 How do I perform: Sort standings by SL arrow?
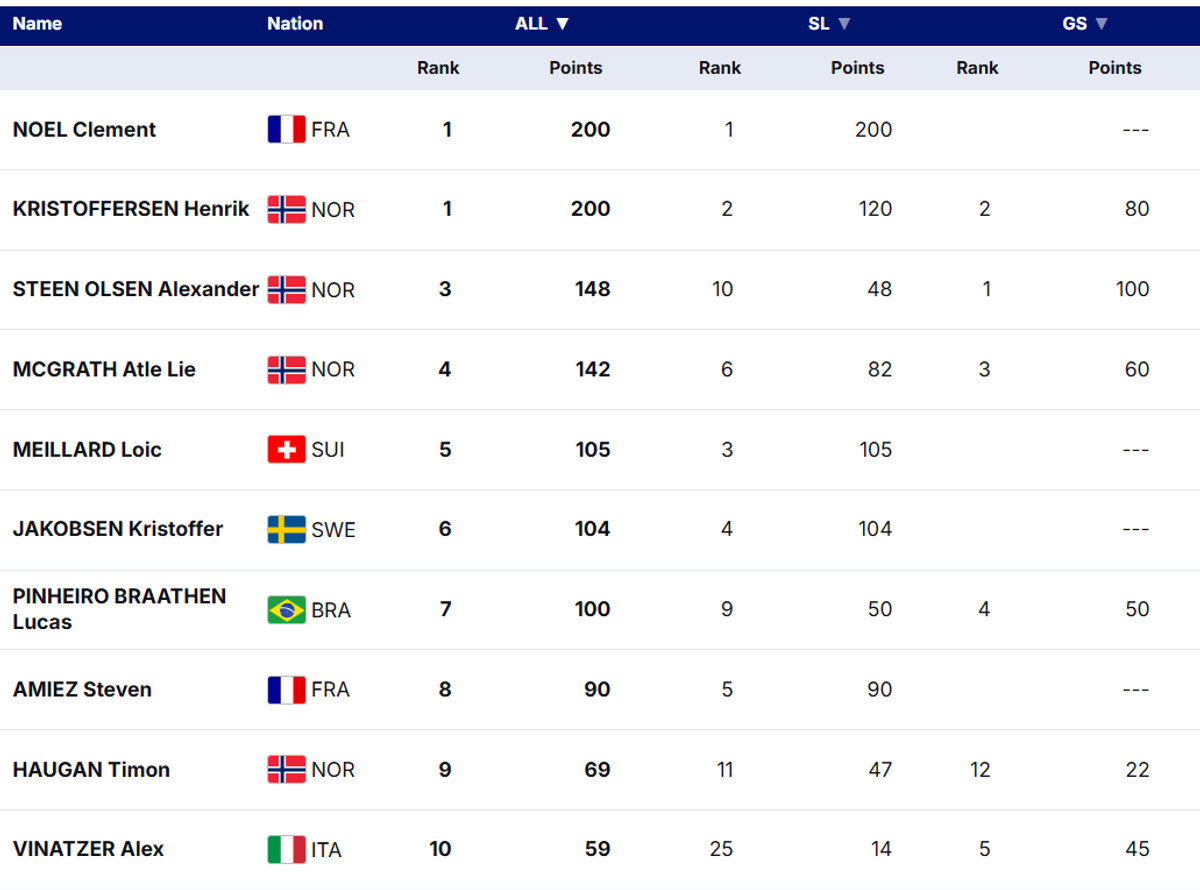[x=844, y=24]
